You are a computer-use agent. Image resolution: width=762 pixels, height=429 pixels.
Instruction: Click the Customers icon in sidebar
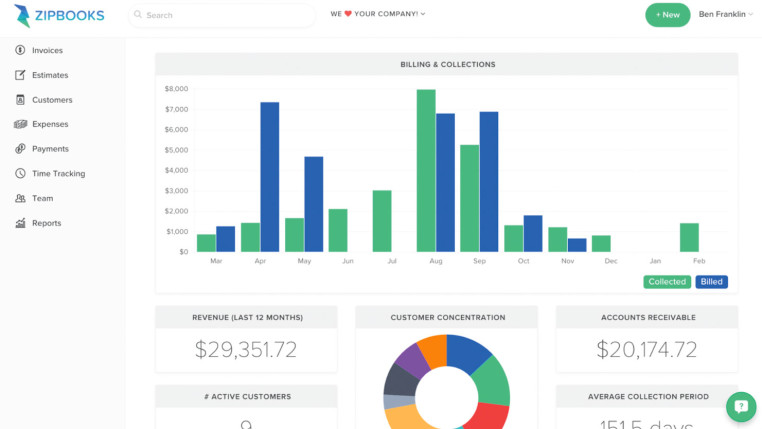click(20, 100)
